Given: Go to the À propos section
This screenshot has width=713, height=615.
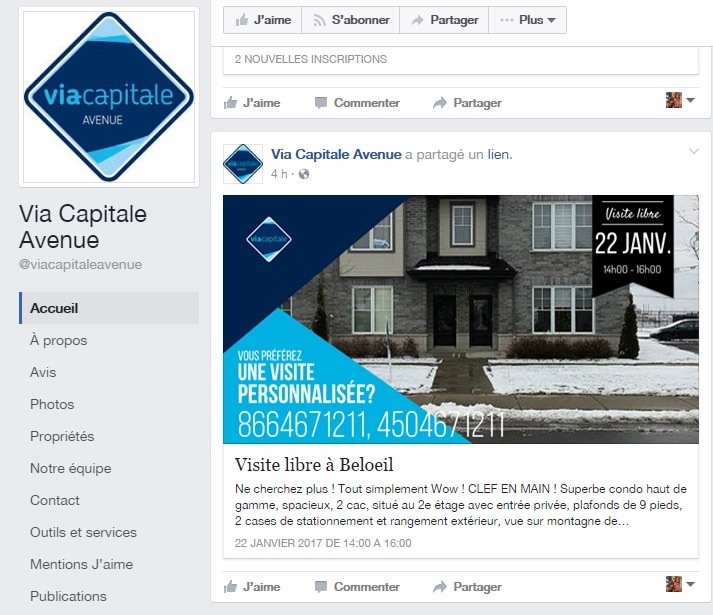Looking at the screenshot, I should pos(59,340).
